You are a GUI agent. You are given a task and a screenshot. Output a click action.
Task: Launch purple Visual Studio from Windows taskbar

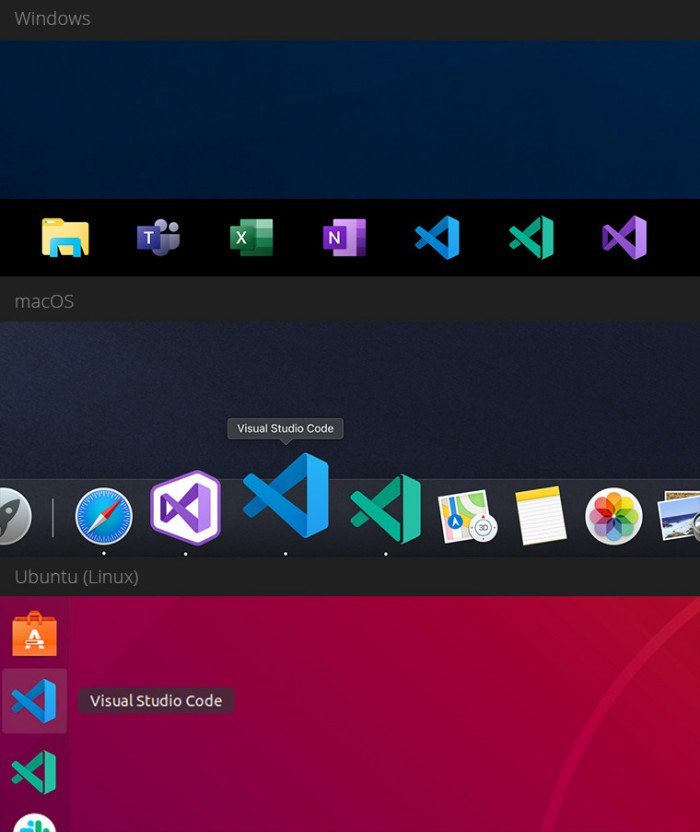point(625,237)
